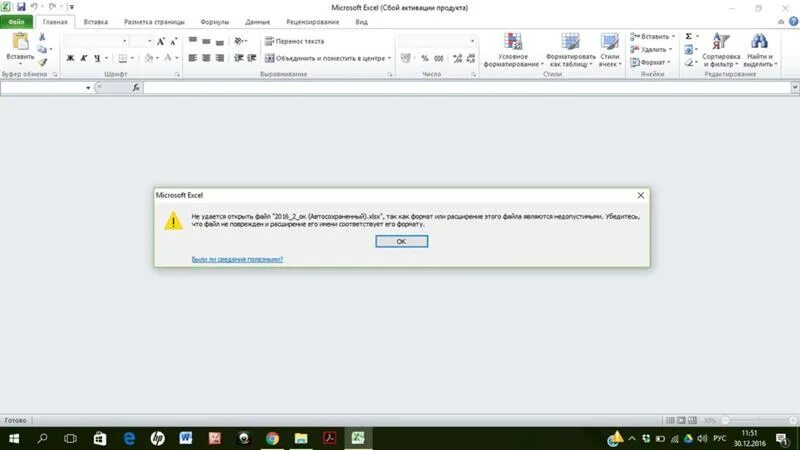Open the Данные tab
Image resolution: width=800 pixels, height=450 pixels.
click(x=257, y=22)
